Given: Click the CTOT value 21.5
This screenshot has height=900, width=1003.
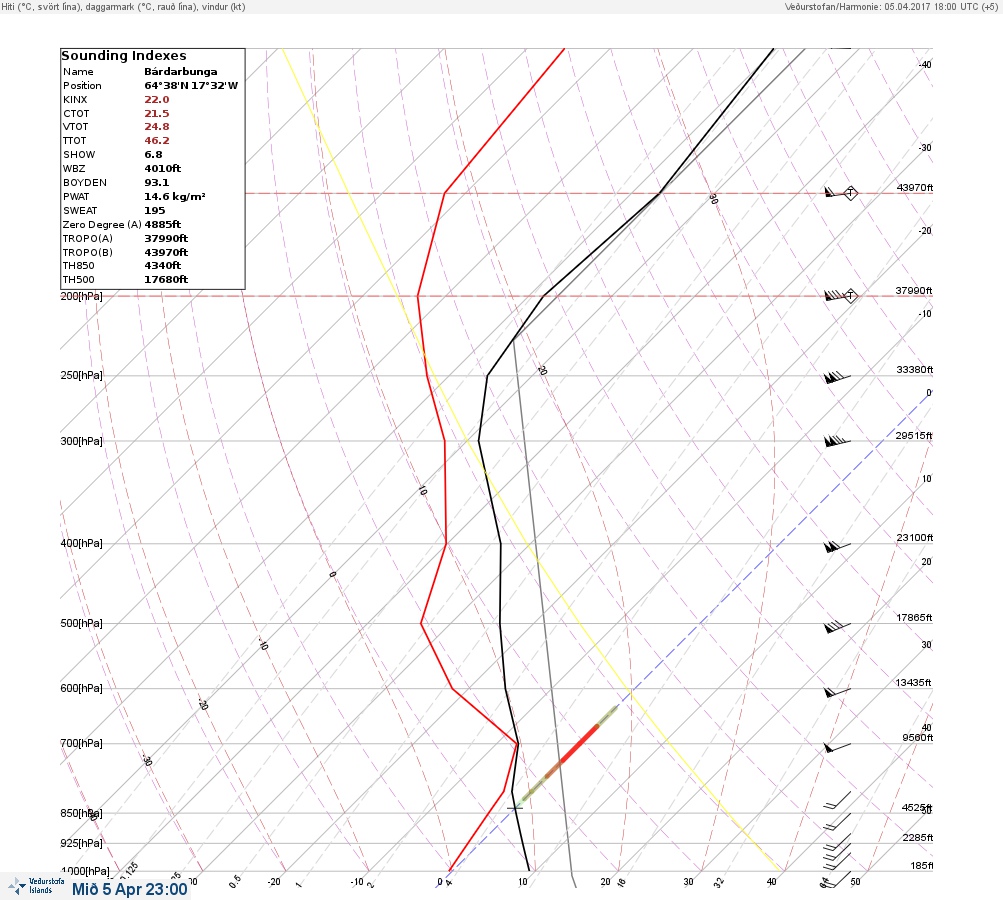Looking at the screenshot, I should click(157, 114).
